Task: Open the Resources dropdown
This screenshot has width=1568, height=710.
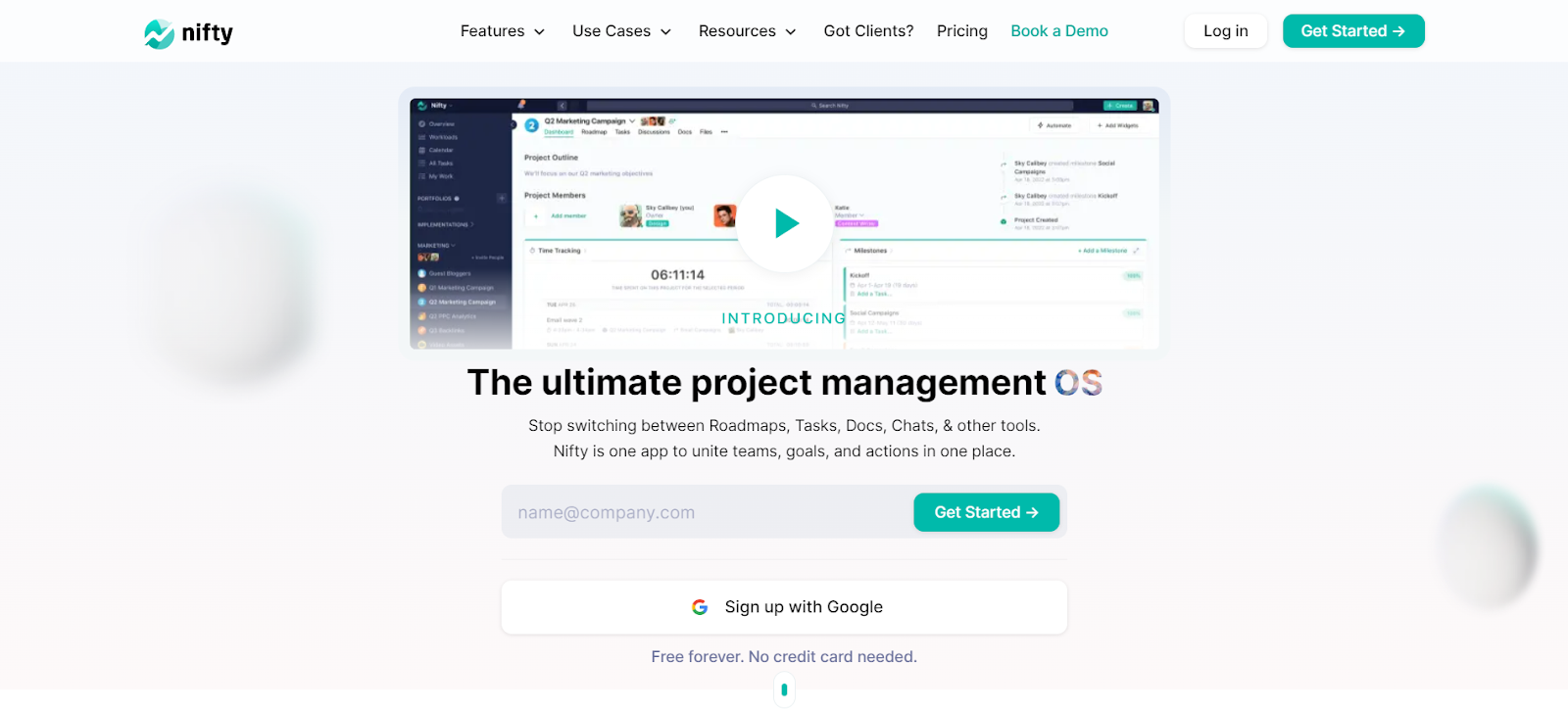Action: pos(747,31)
